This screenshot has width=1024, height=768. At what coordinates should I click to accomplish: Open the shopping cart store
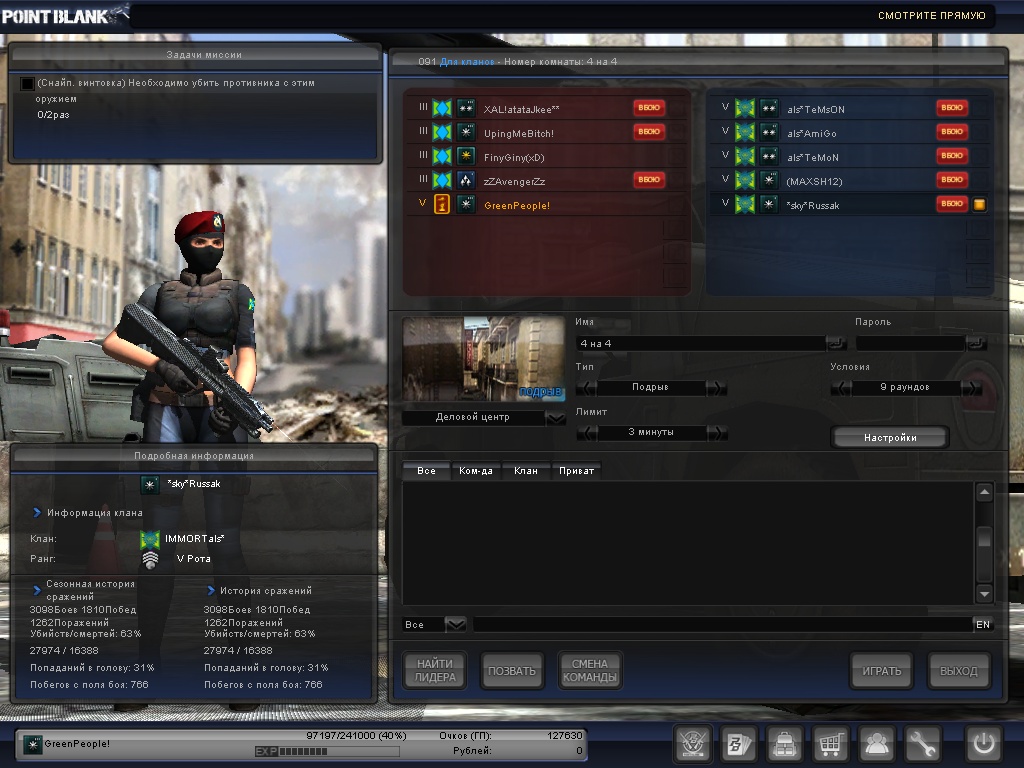click(830, 745)
